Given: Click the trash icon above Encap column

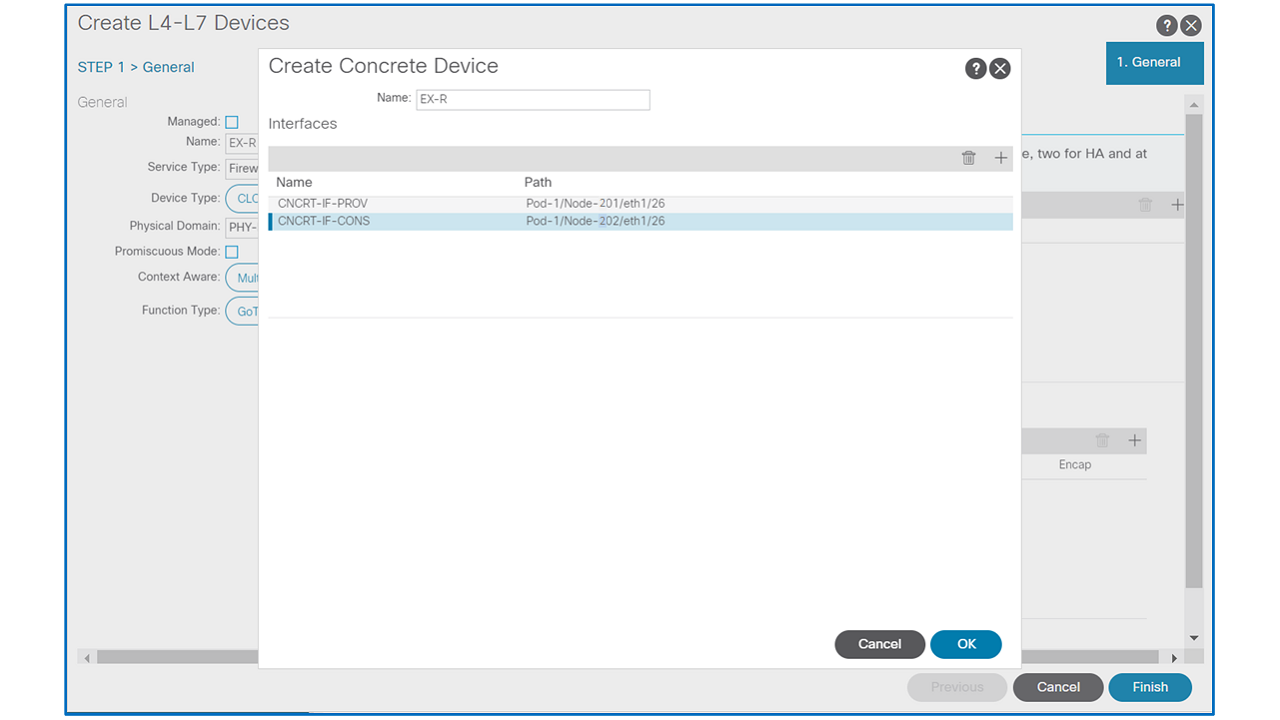Looking at the screenshot, I should click(x=1102, y=441).
